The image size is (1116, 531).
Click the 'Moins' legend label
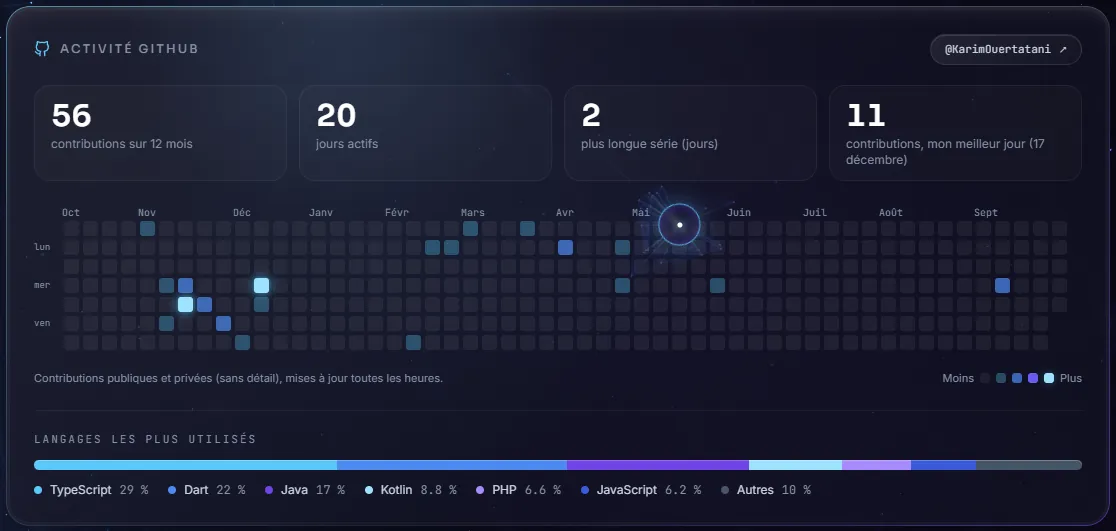tap(958, 378)
